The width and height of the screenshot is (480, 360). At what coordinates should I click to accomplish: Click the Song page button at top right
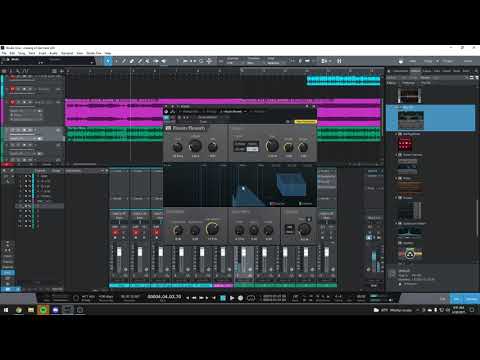(x=428, y=61)
